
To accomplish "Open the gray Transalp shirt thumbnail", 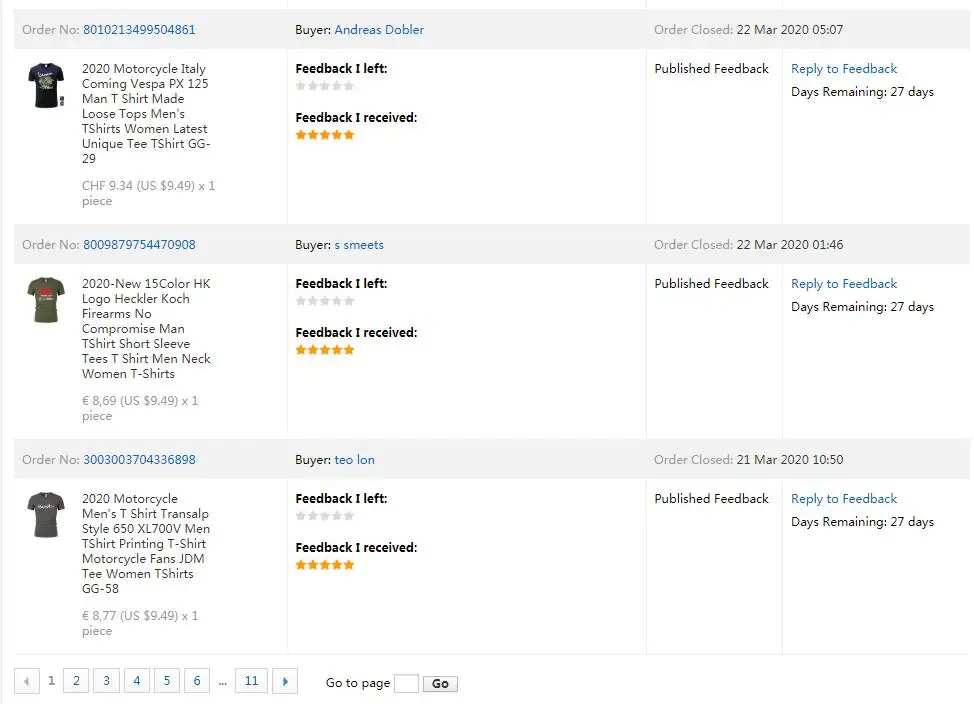I will tap(46, 515).
